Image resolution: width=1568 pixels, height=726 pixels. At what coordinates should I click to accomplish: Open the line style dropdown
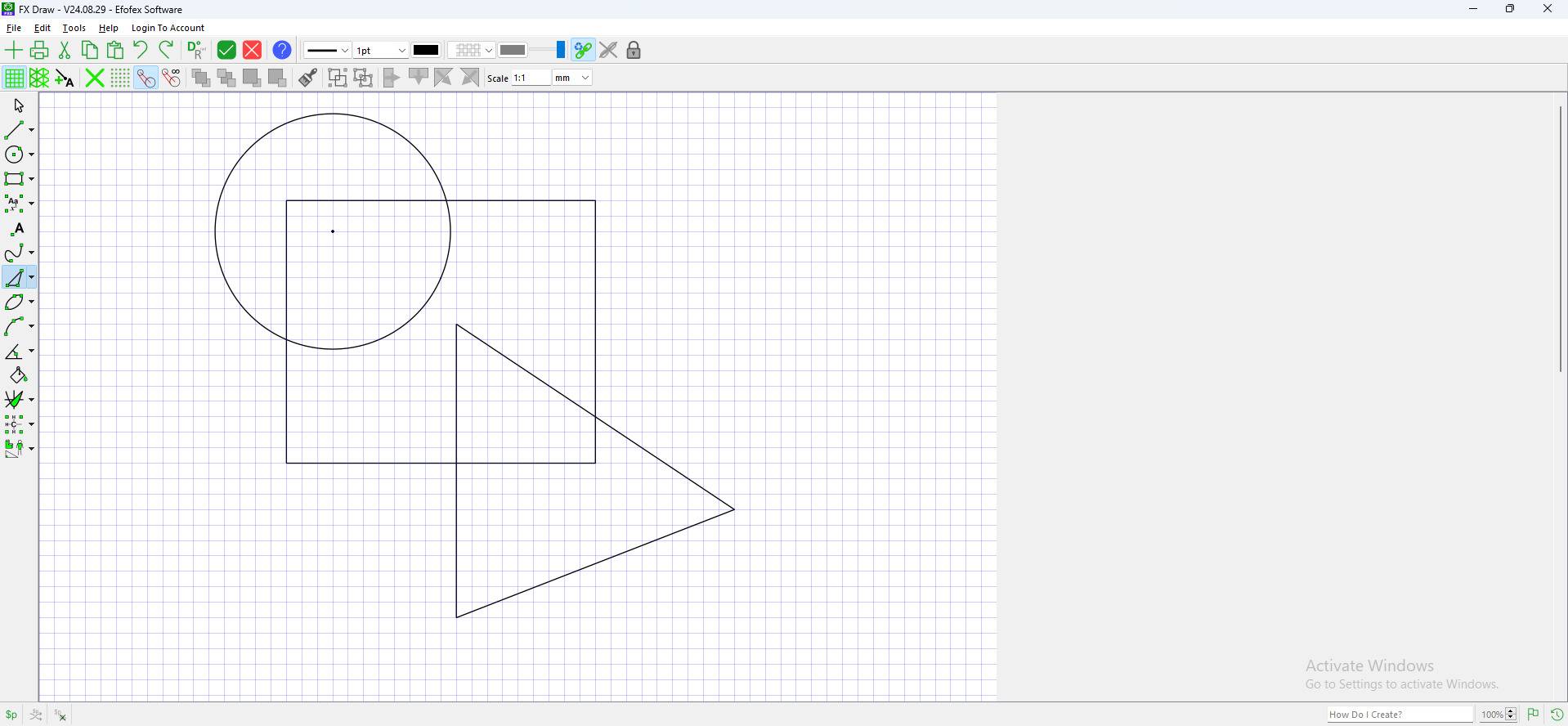[x=327, y=51]
